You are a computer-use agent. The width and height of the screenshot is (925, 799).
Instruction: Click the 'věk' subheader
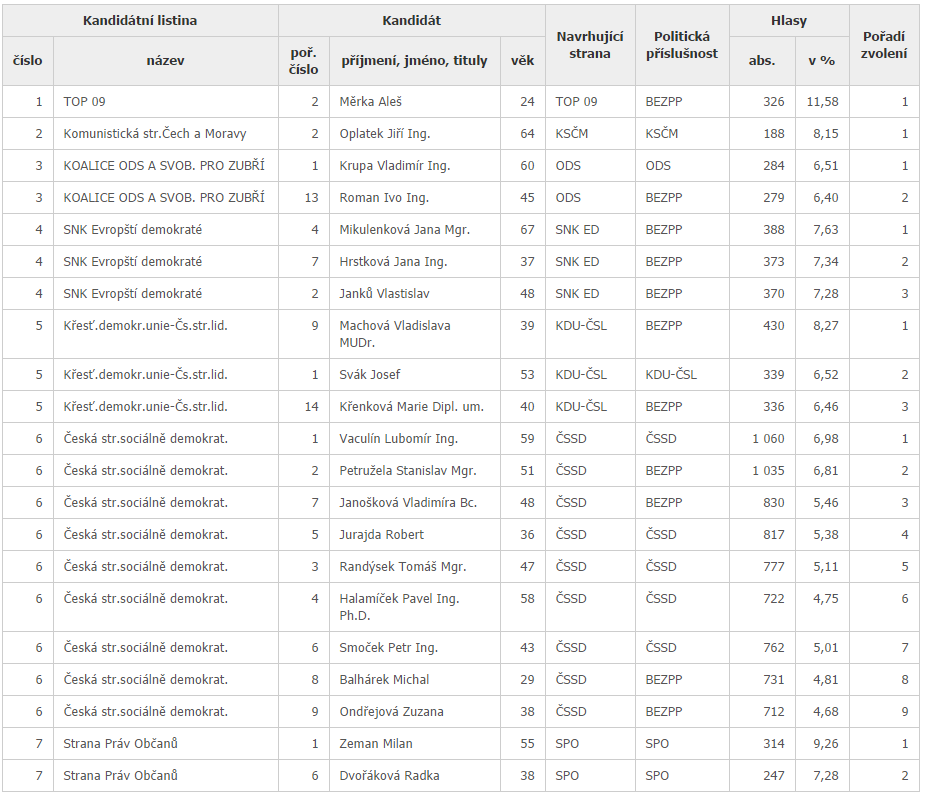click(x=523, y=61)
